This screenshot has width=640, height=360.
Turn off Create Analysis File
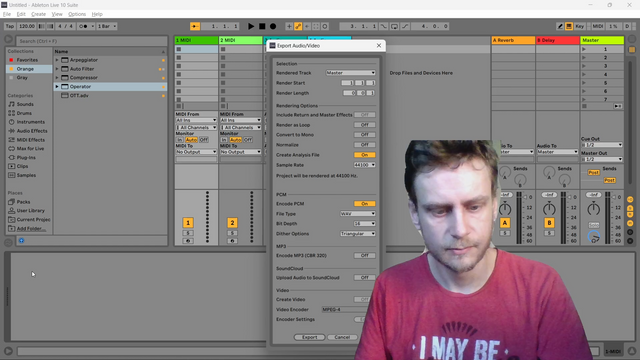(x=364, y=155)
